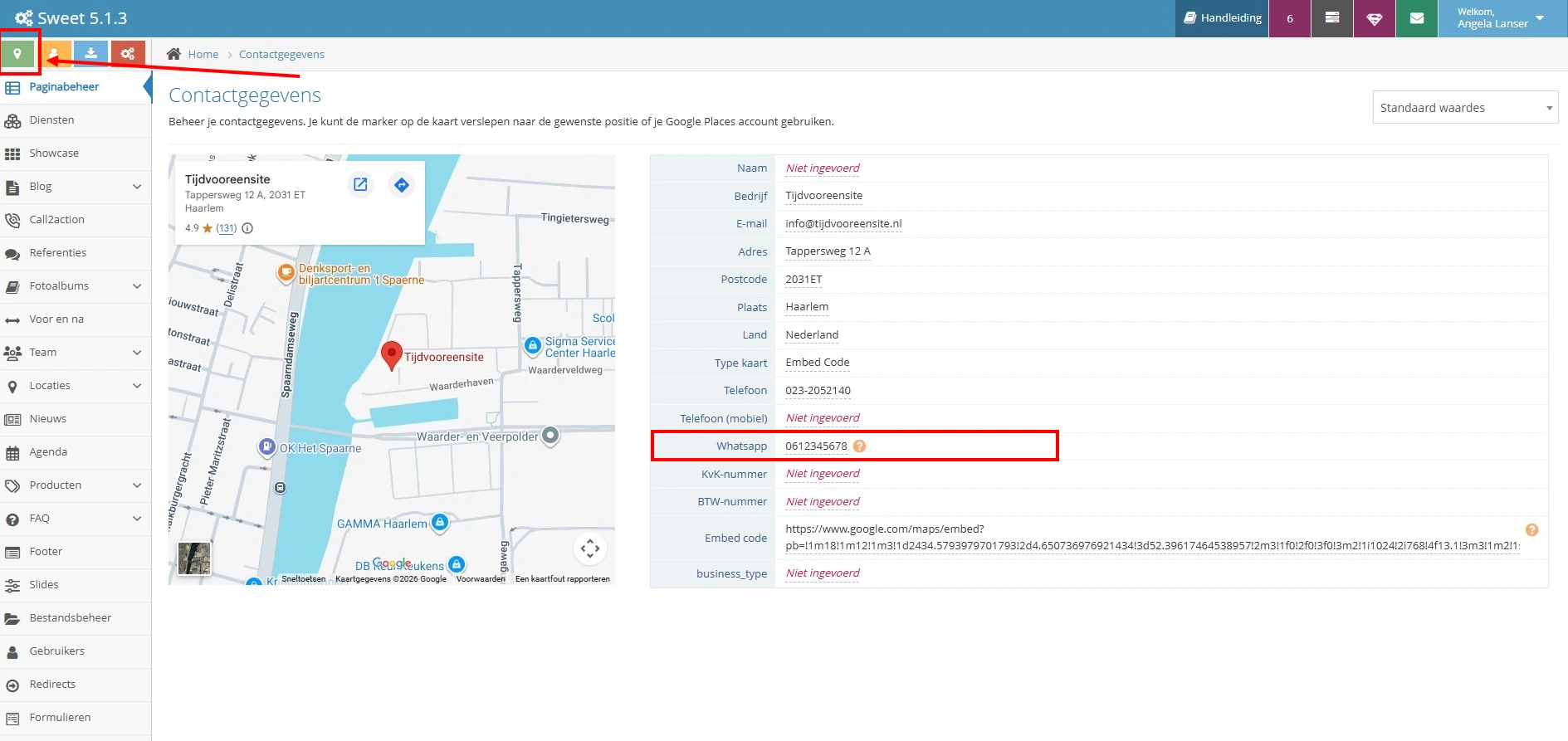
Task: Edit the E-mail value info@tijdvooreensite.nl
Action: pyautogui.click(x=843, y=224)
